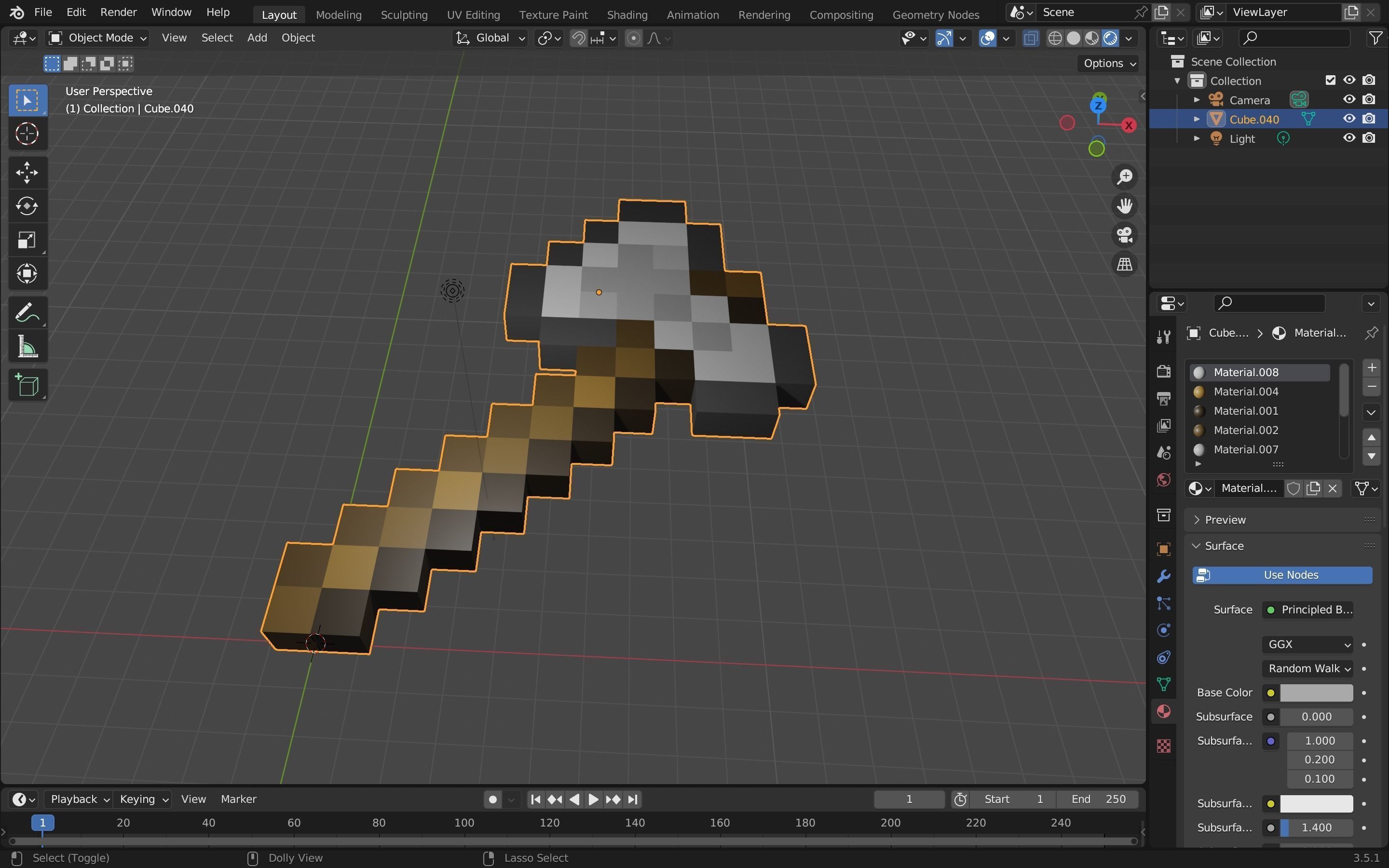Switch to Modeling workspace tab

pos(339,14)
